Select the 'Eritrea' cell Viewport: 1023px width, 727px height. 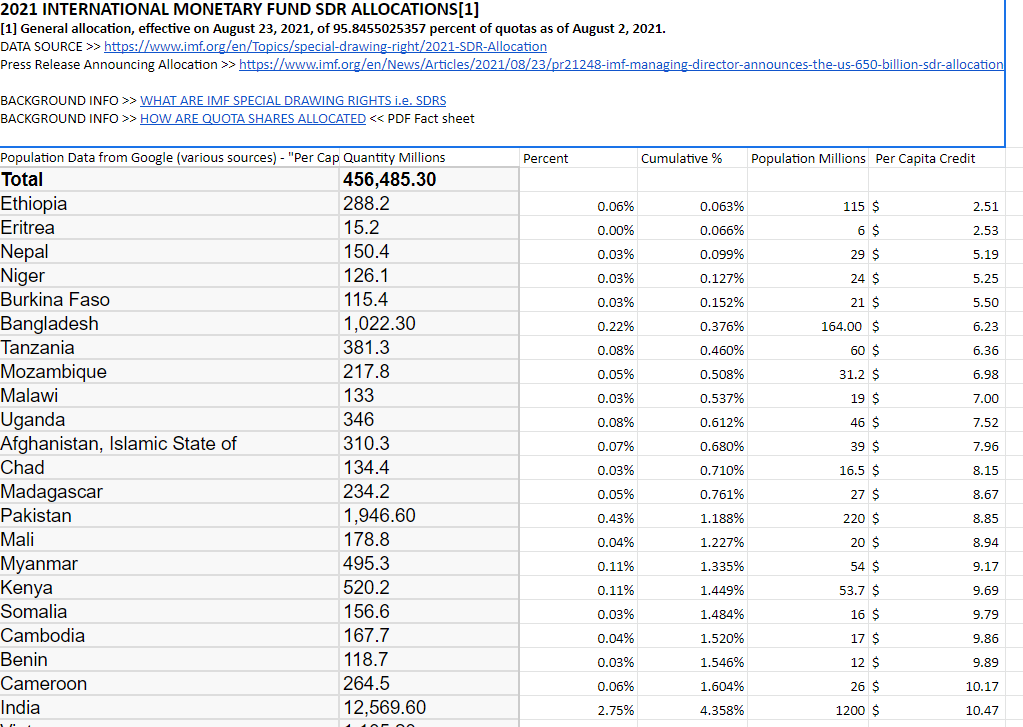(x=170, y=228)
